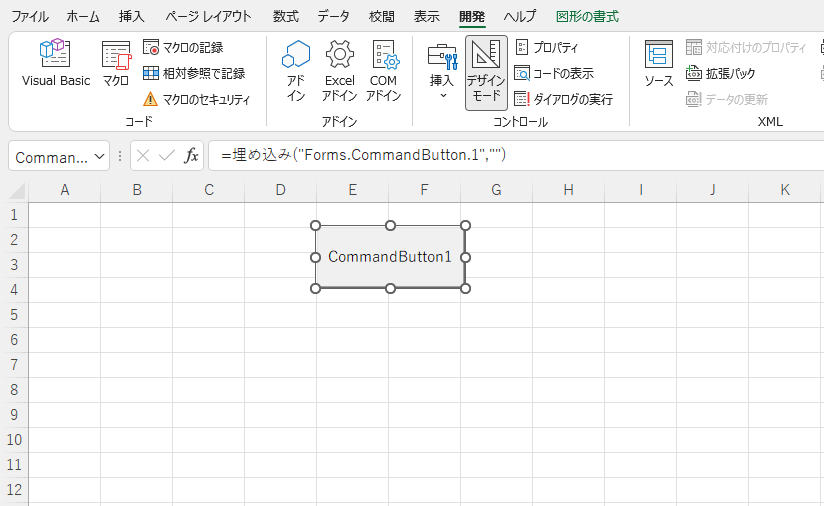Viewport: 824px width, 506px height.
Task: Click the select-all corner triangle
Action: point(17,191)
